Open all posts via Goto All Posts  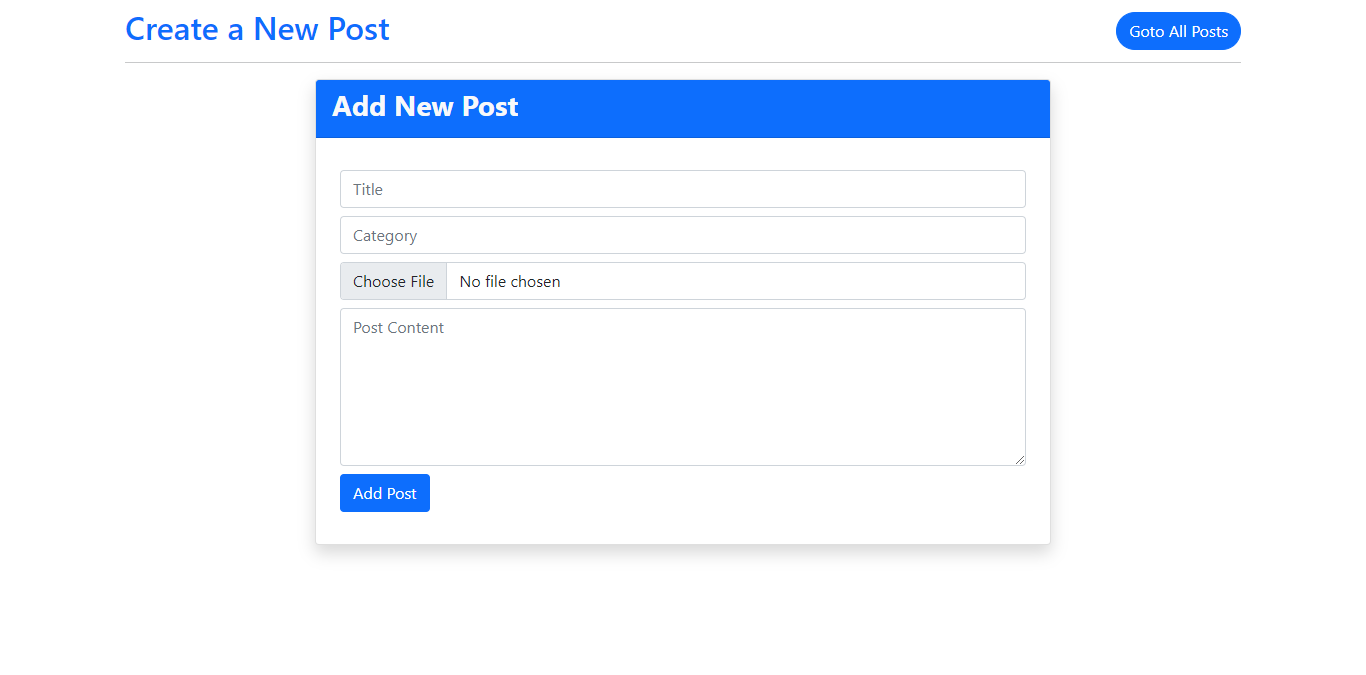pos(1178,31)
